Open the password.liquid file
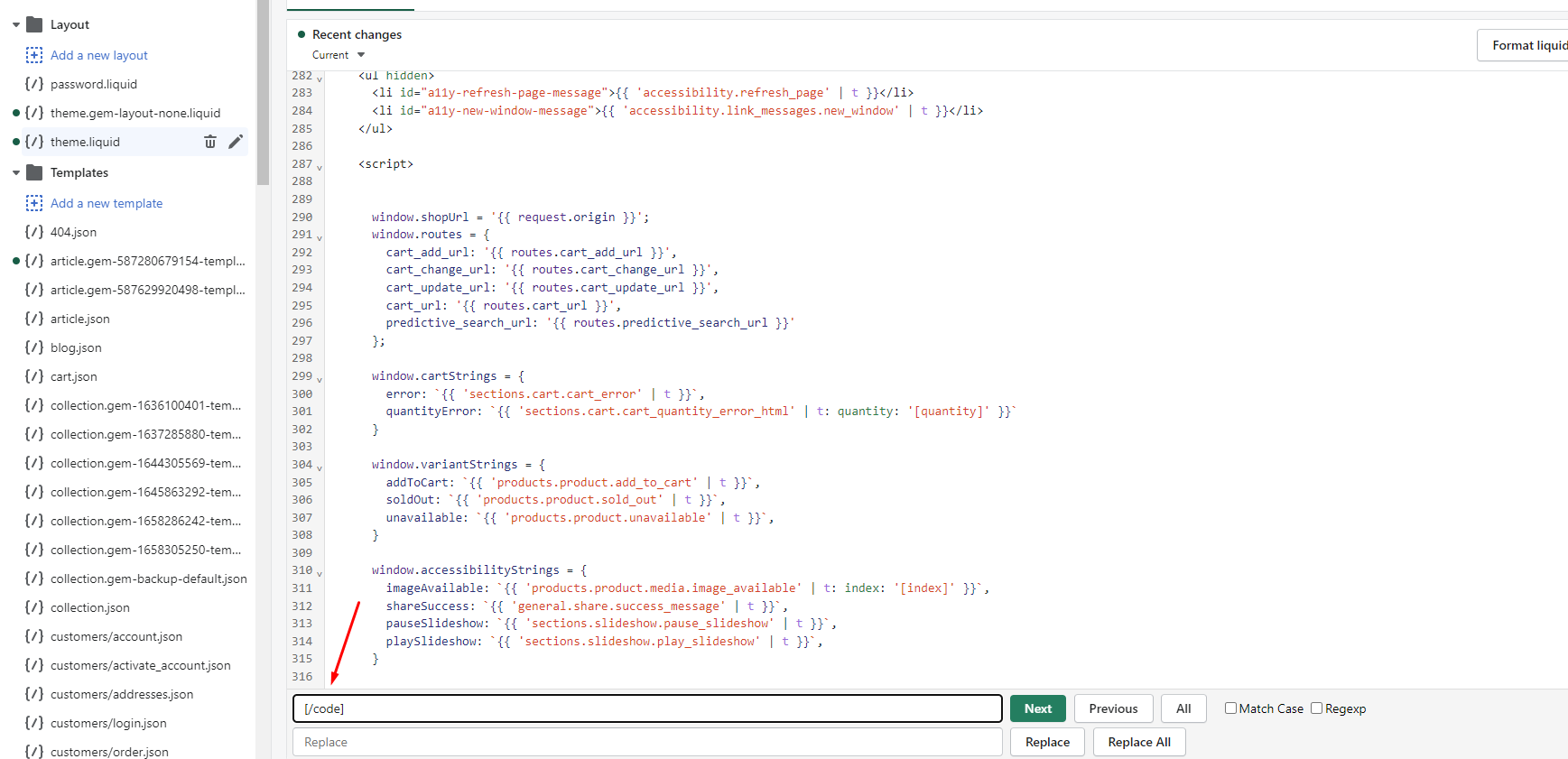Viewport: 1568px width, 759px height. tap(94, 84)
